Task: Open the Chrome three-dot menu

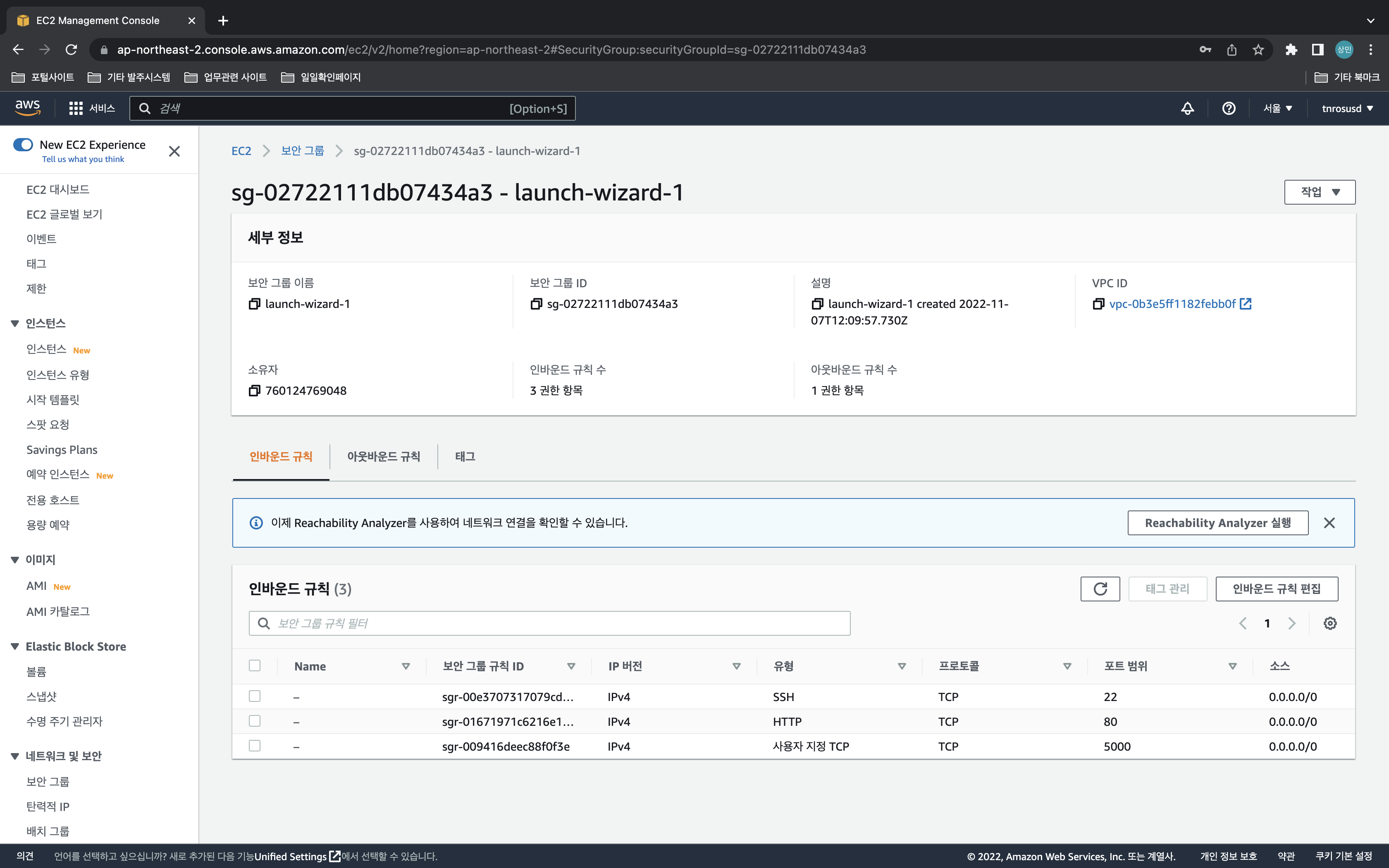Action: [1371, 50]
